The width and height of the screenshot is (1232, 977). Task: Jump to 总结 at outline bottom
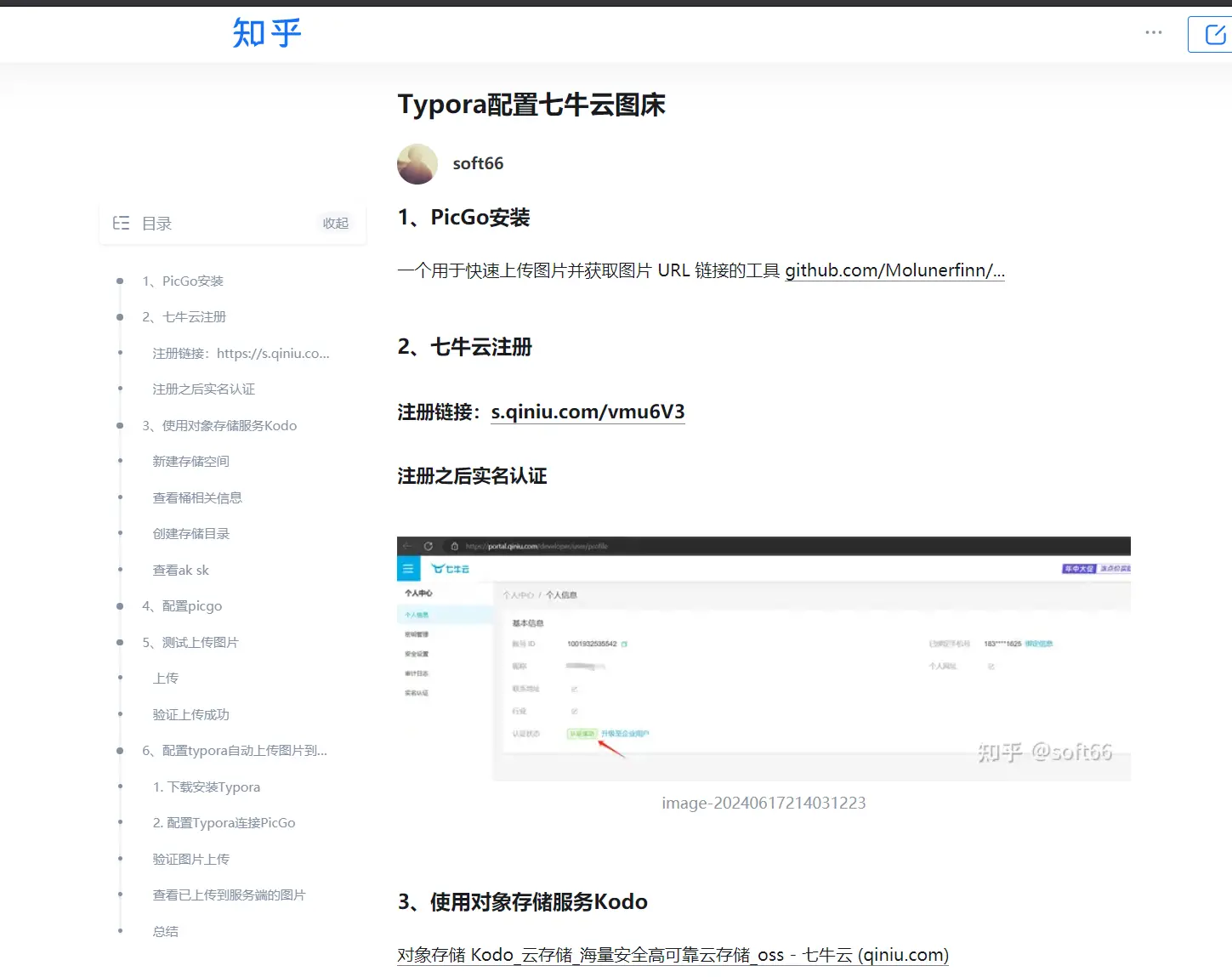[165, 932]
